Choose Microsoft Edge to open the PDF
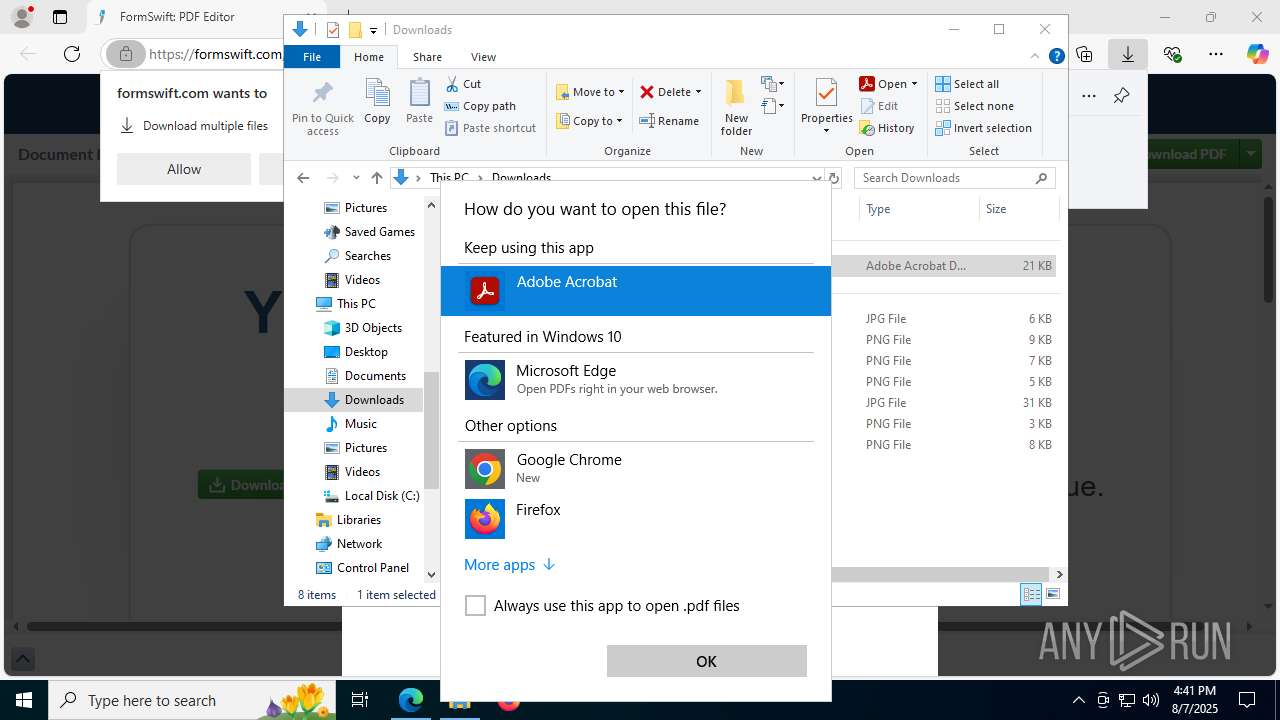Image resolution: width=1280 pixels, height=720 pixels. click(636, 380)
